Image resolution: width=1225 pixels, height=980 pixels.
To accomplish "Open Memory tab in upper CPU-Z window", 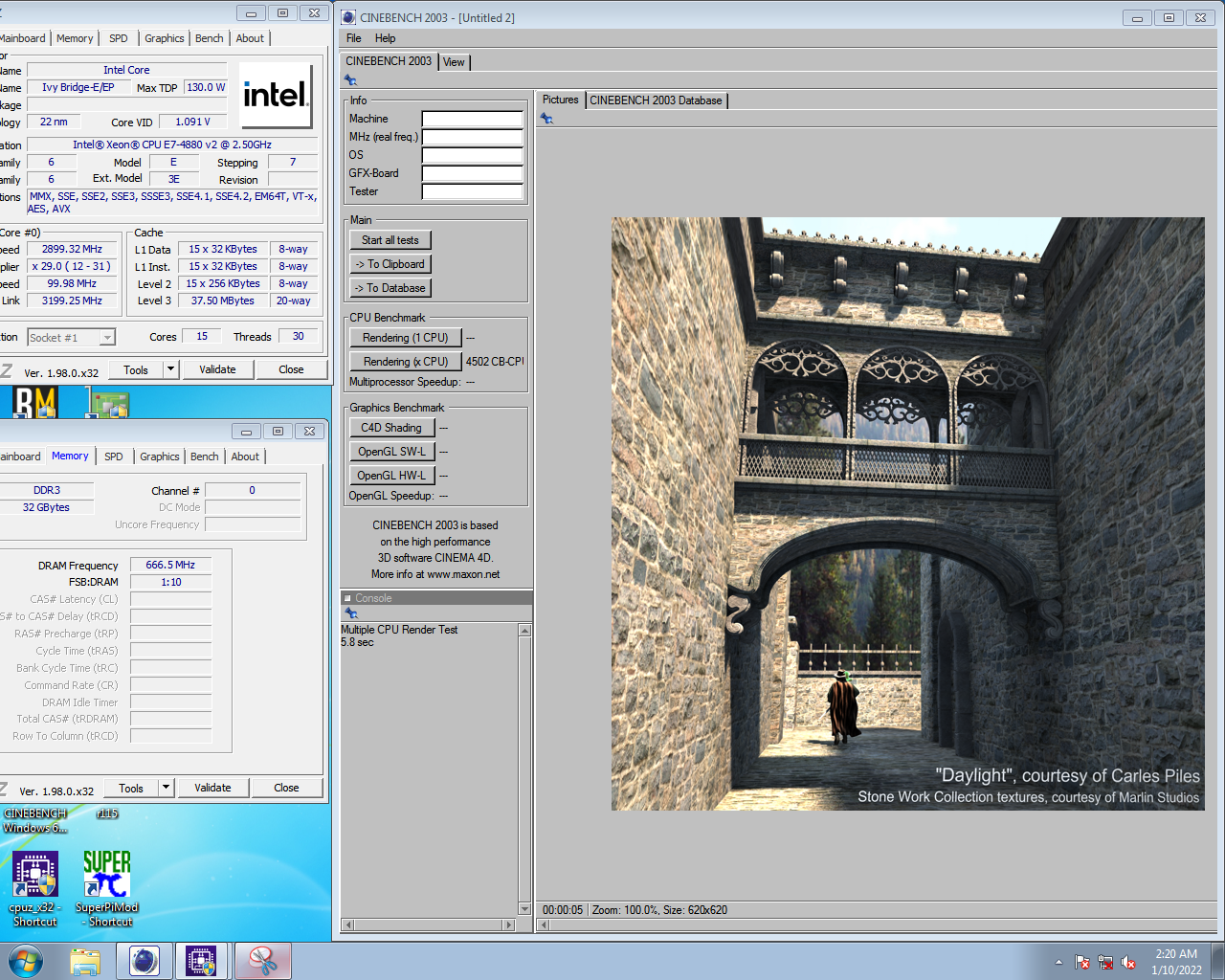I will point(75,38).
